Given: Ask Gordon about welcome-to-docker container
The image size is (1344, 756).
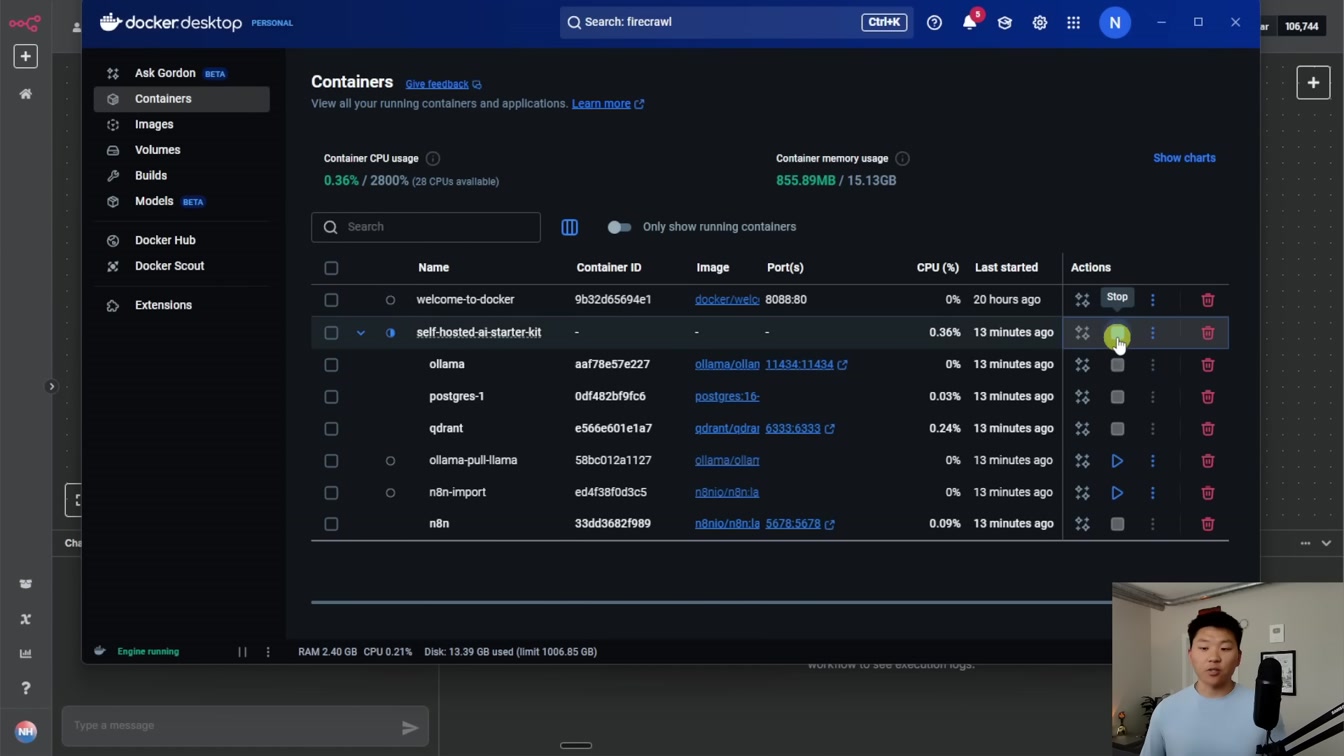Looking at the screenshot, I should click(1082, 300).
